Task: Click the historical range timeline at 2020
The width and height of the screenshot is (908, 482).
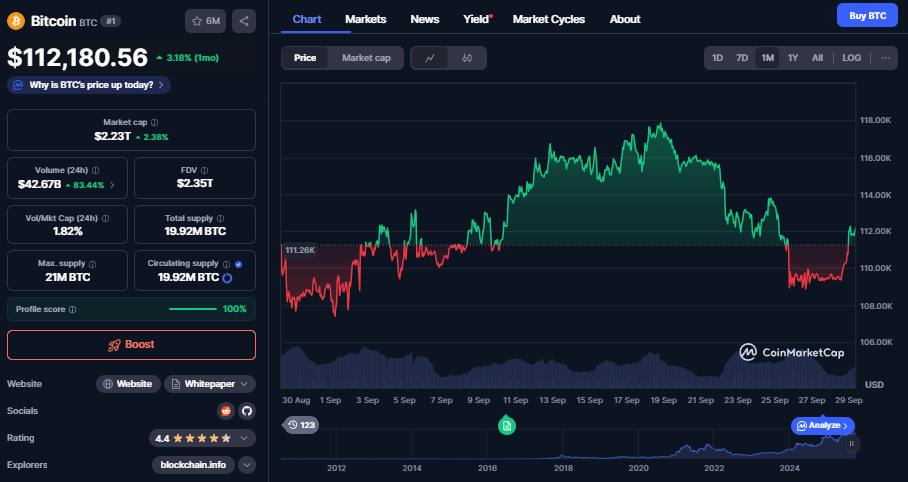Action: (x=638, y=468)
